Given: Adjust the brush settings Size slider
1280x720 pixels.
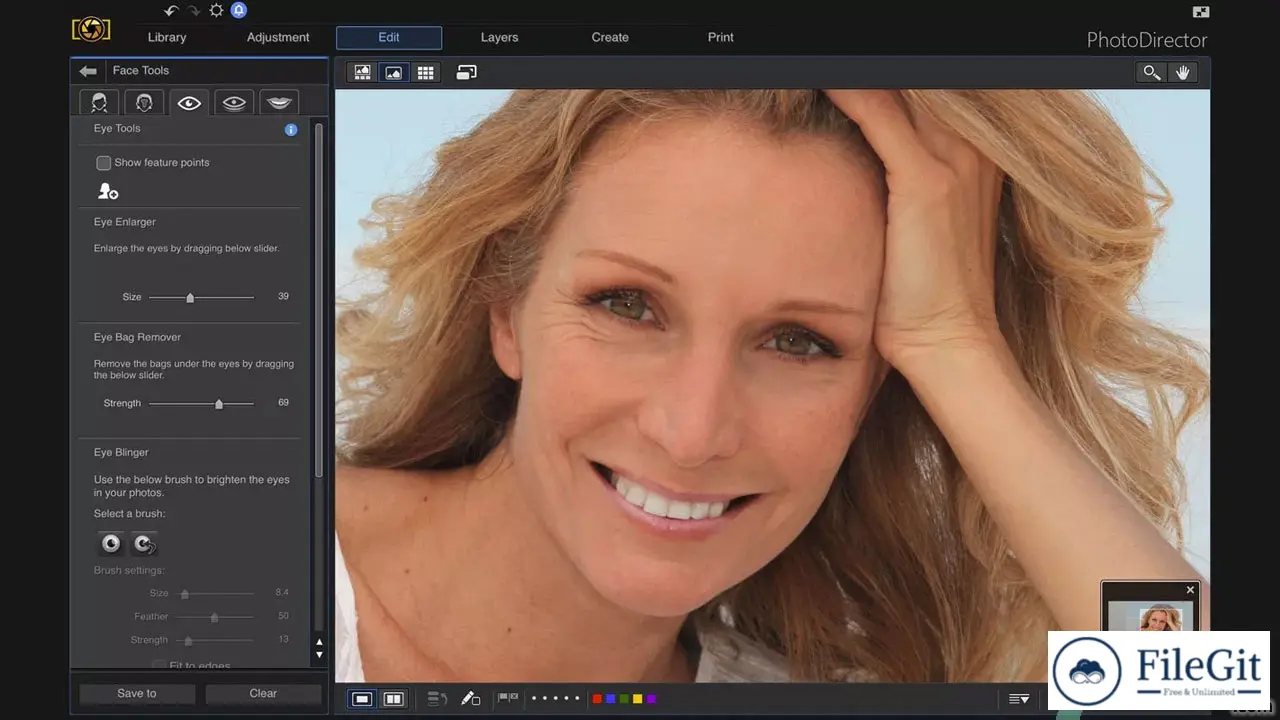Looking at the screenshot, I should 214,594.
